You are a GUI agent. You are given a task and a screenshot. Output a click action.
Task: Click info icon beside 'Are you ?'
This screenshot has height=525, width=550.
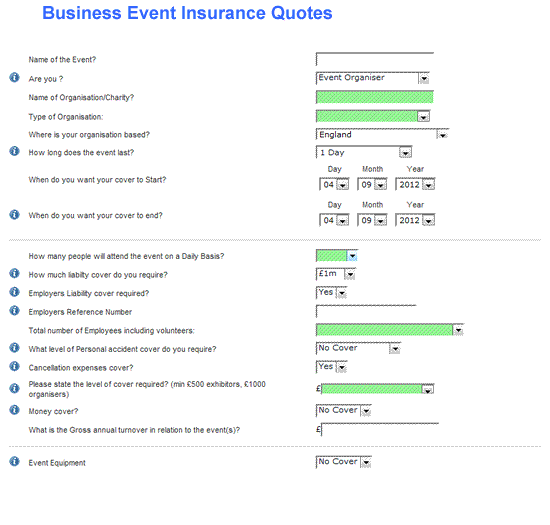click(x=14, y=77)
